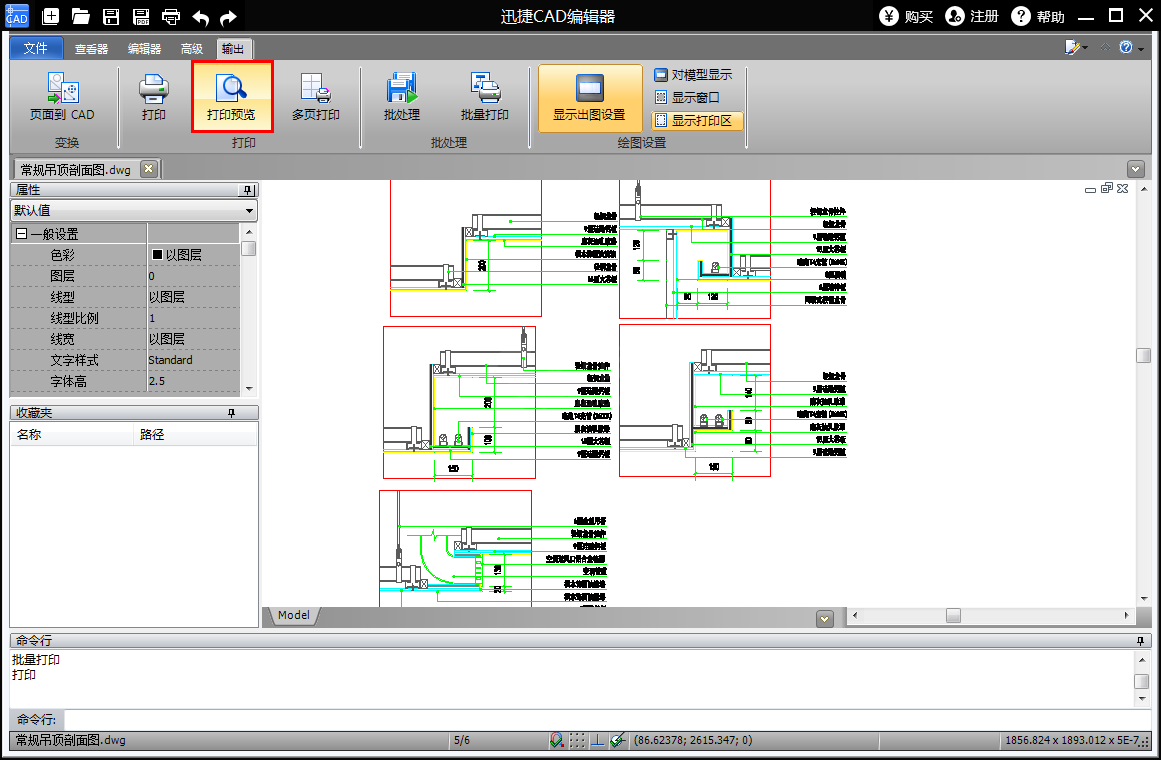Collapse the 一般设置 group

21,234
